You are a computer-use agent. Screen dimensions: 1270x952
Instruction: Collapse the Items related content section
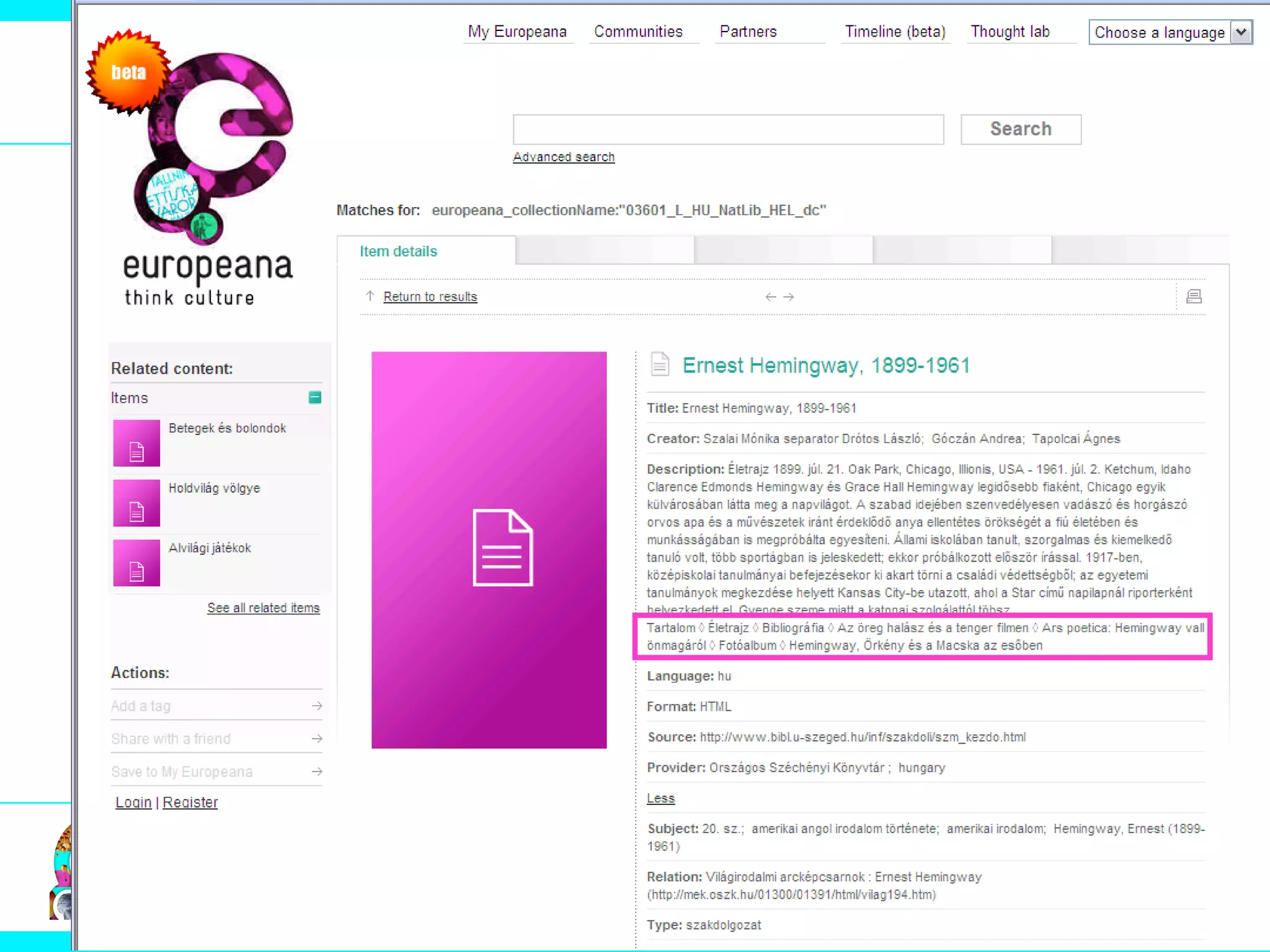pos(315,397)
